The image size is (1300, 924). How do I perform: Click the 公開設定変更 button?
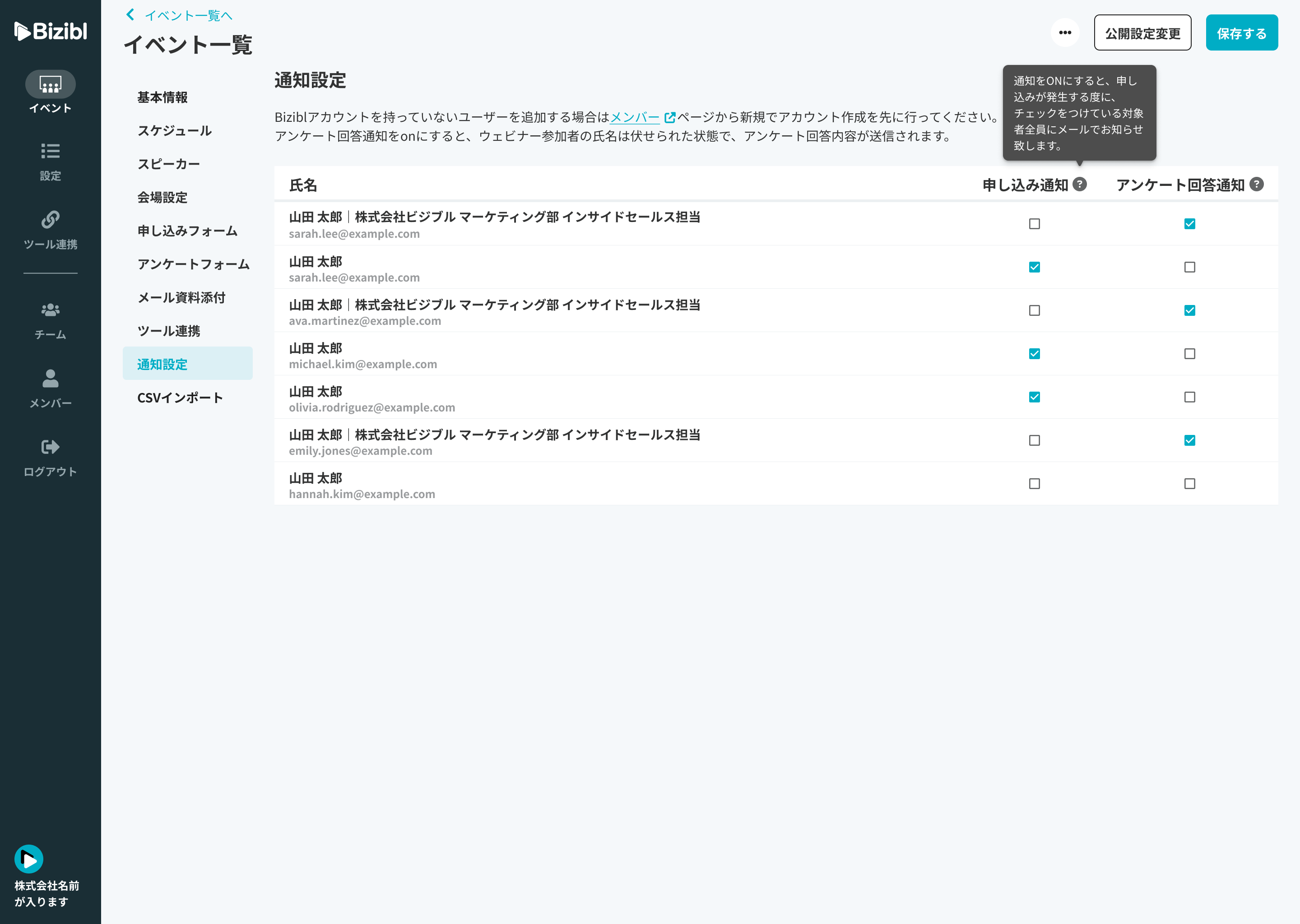tap(1142, 33)
